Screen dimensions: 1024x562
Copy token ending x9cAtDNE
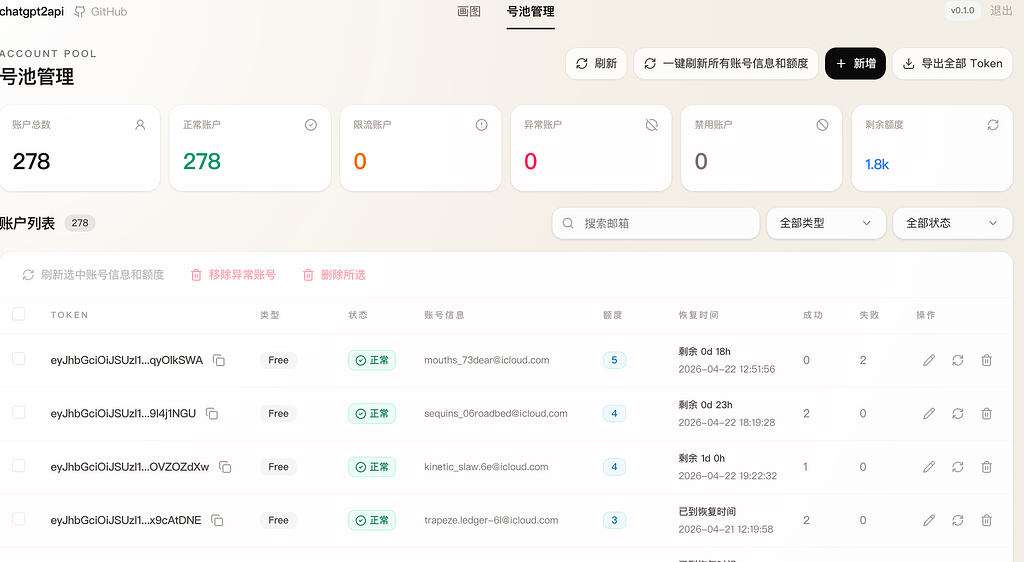[217, 520]
